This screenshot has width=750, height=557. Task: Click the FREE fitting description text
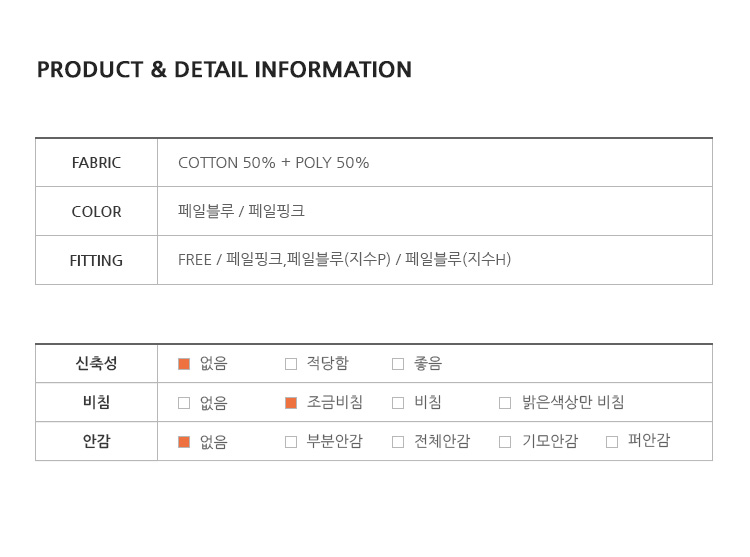click(344, 259)
